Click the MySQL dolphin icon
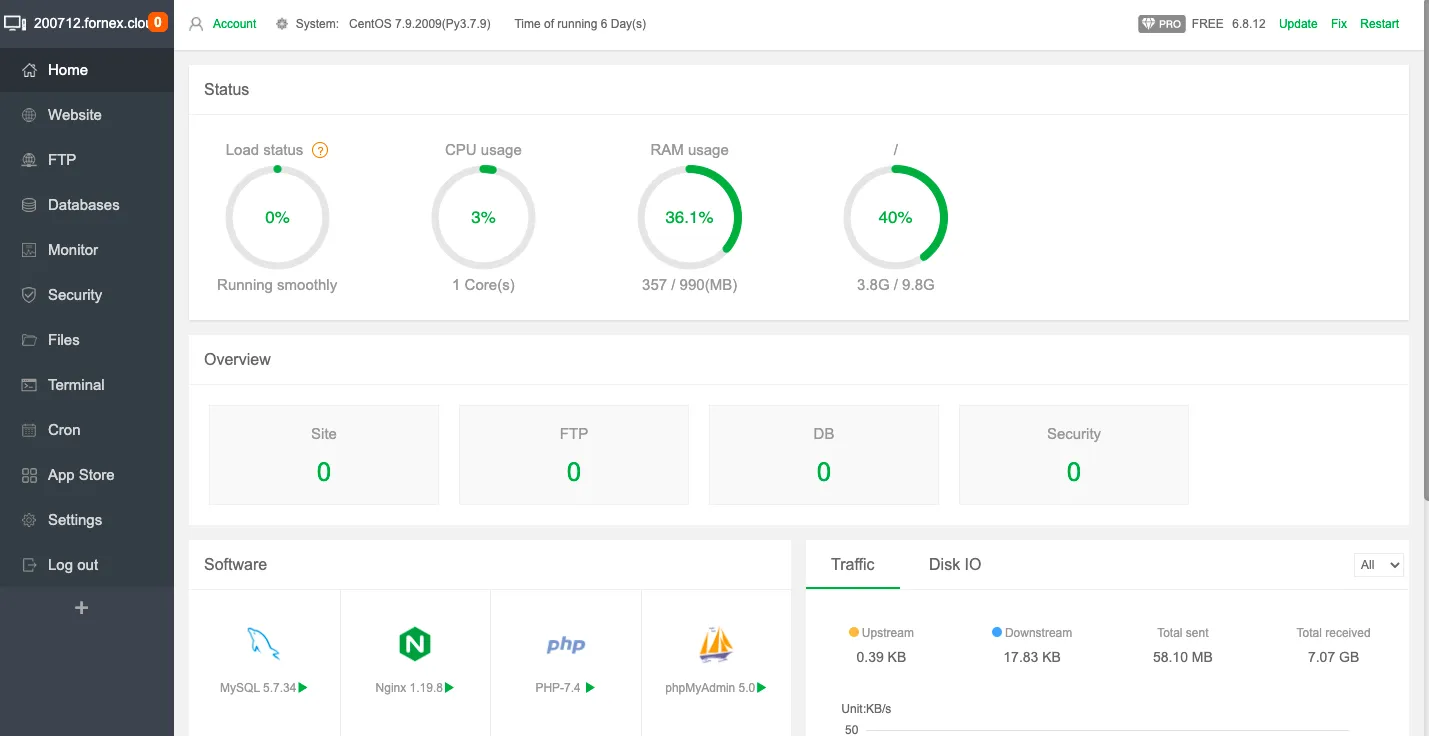Viewport: 1429px width, 736px height. pos(264,644)
